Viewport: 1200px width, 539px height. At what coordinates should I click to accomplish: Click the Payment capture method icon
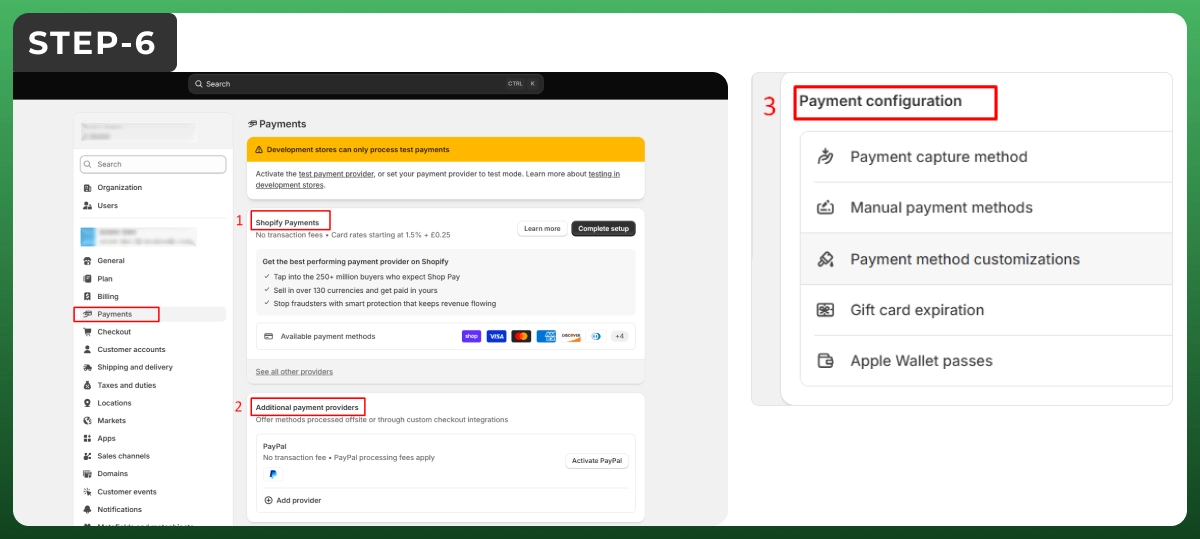(x=825, y=157)
